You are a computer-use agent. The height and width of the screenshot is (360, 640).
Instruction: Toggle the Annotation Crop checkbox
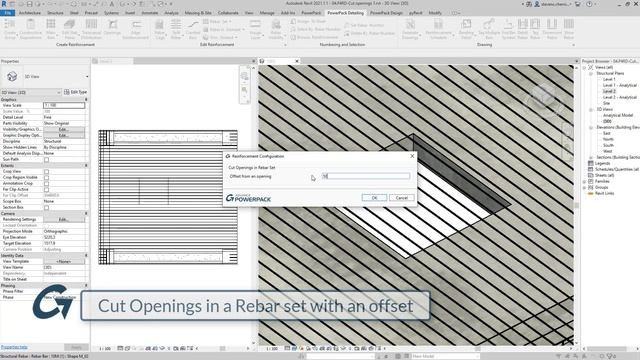46,183
